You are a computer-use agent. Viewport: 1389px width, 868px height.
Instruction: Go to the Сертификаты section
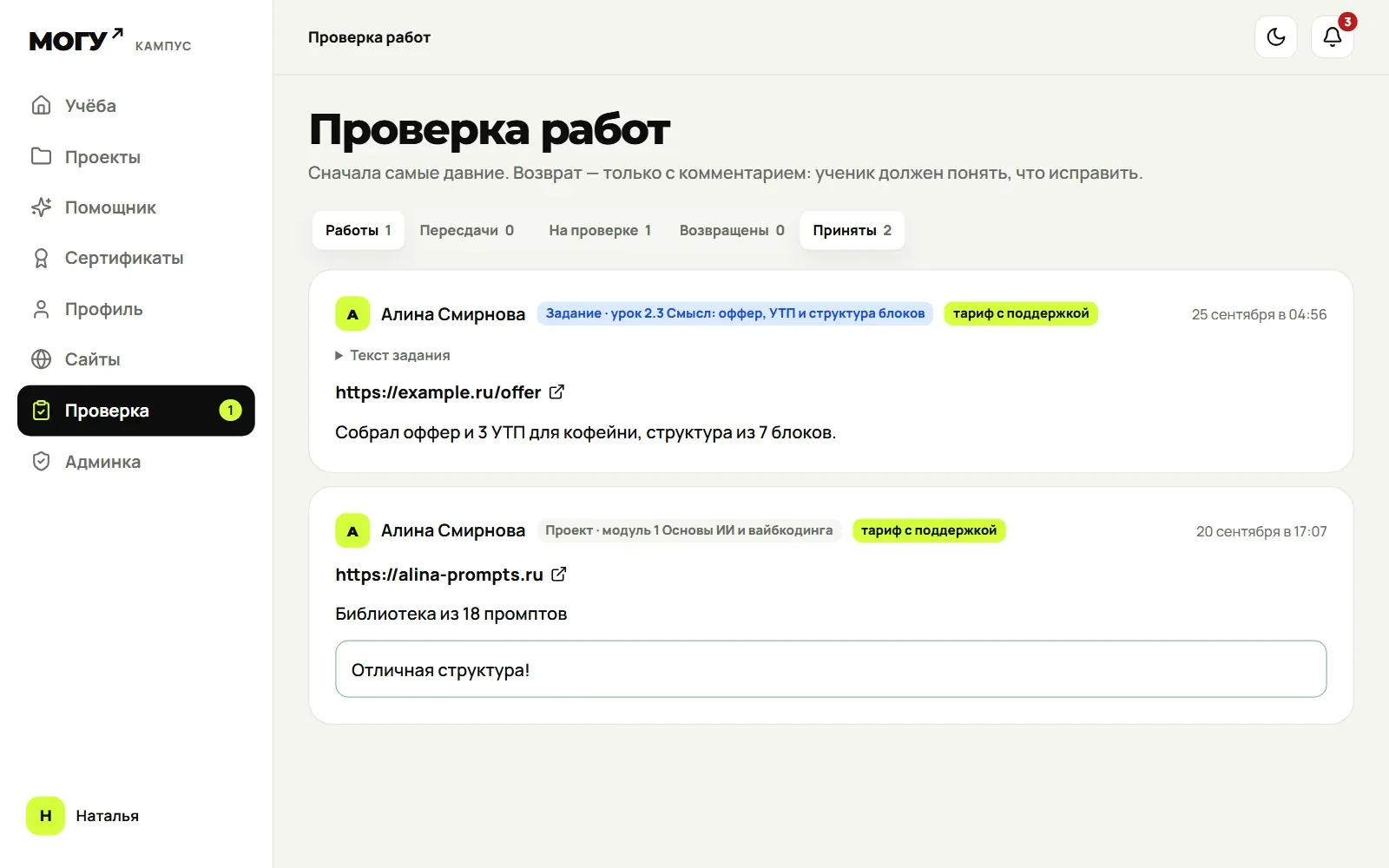click(136, 258)
